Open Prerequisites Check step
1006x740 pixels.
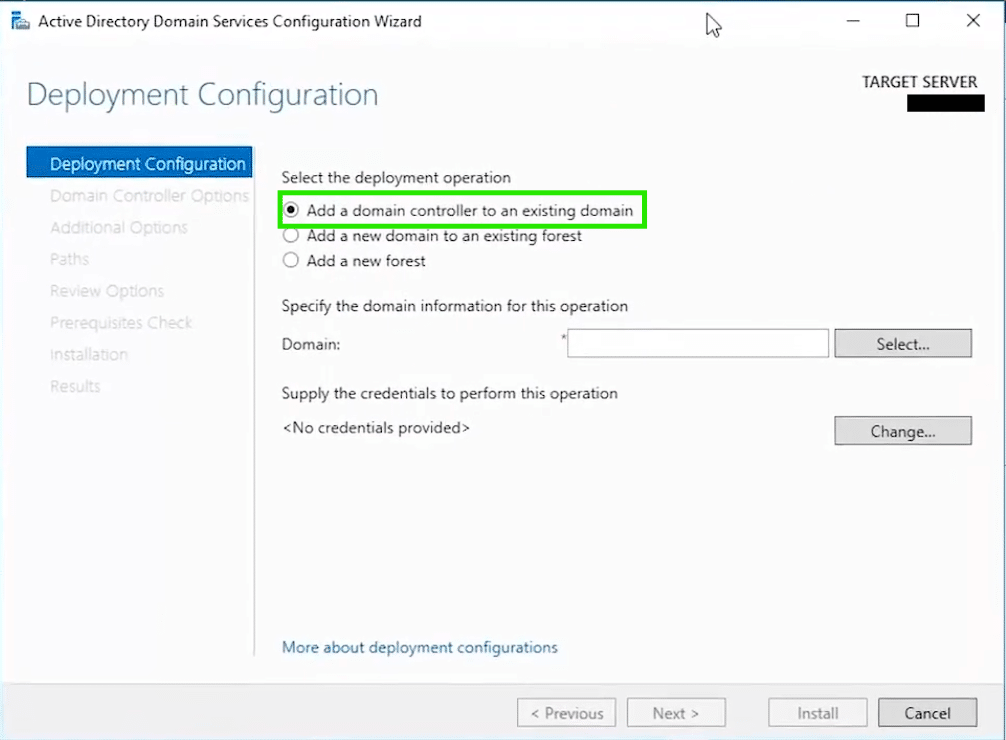click(x=121, y=322)
